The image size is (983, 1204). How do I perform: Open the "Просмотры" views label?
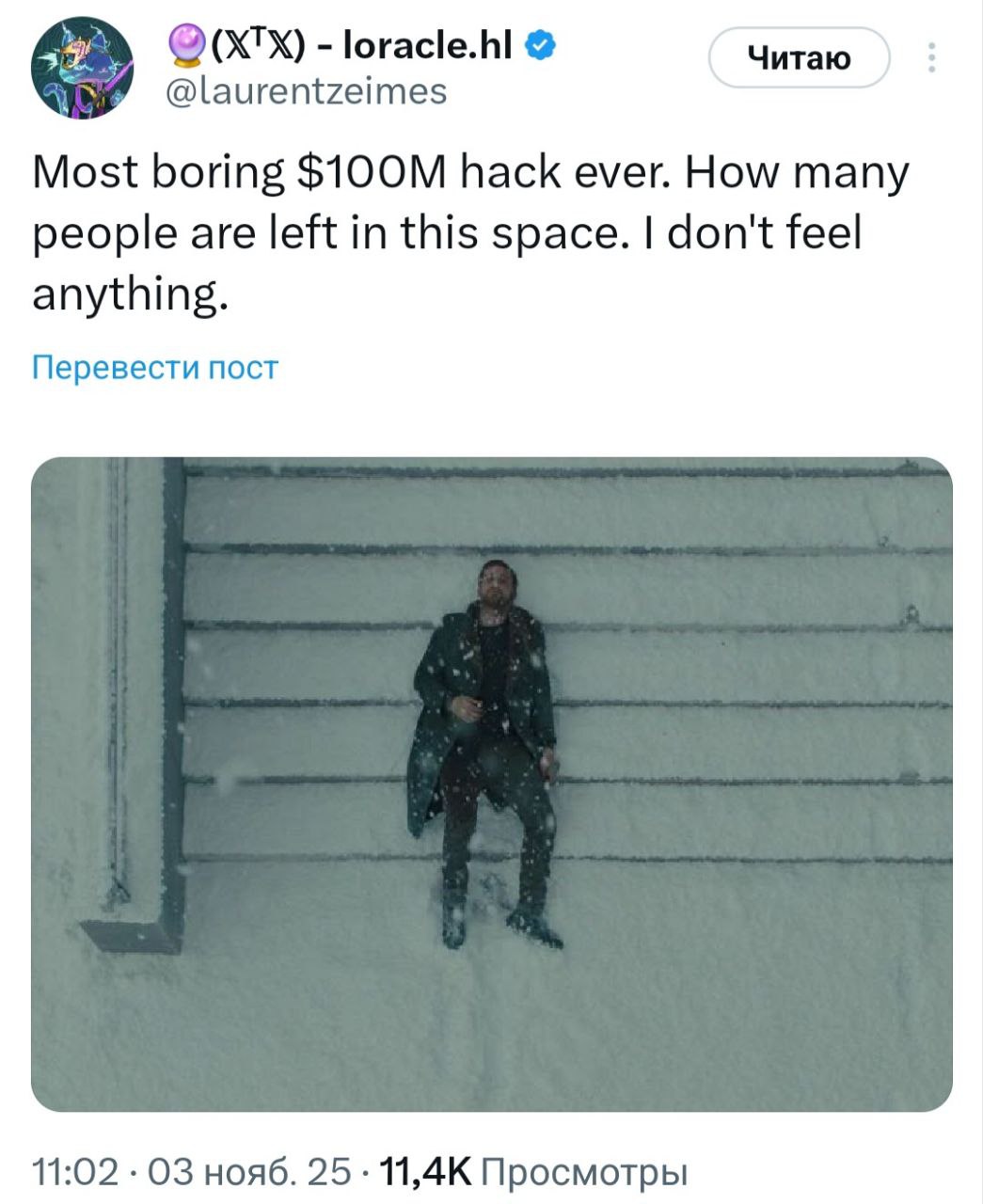[x=583, y=1172]
